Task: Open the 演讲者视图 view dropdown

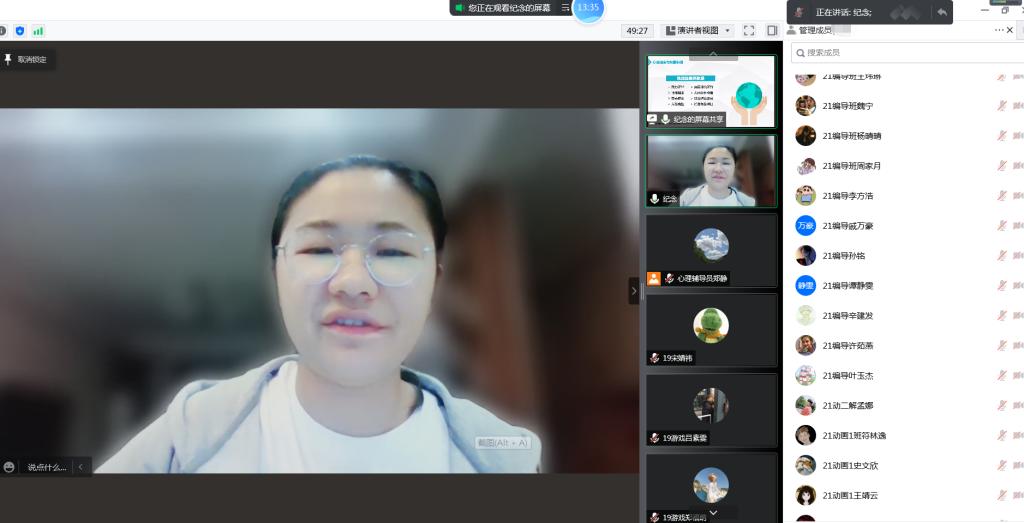Action: [698, 31]
